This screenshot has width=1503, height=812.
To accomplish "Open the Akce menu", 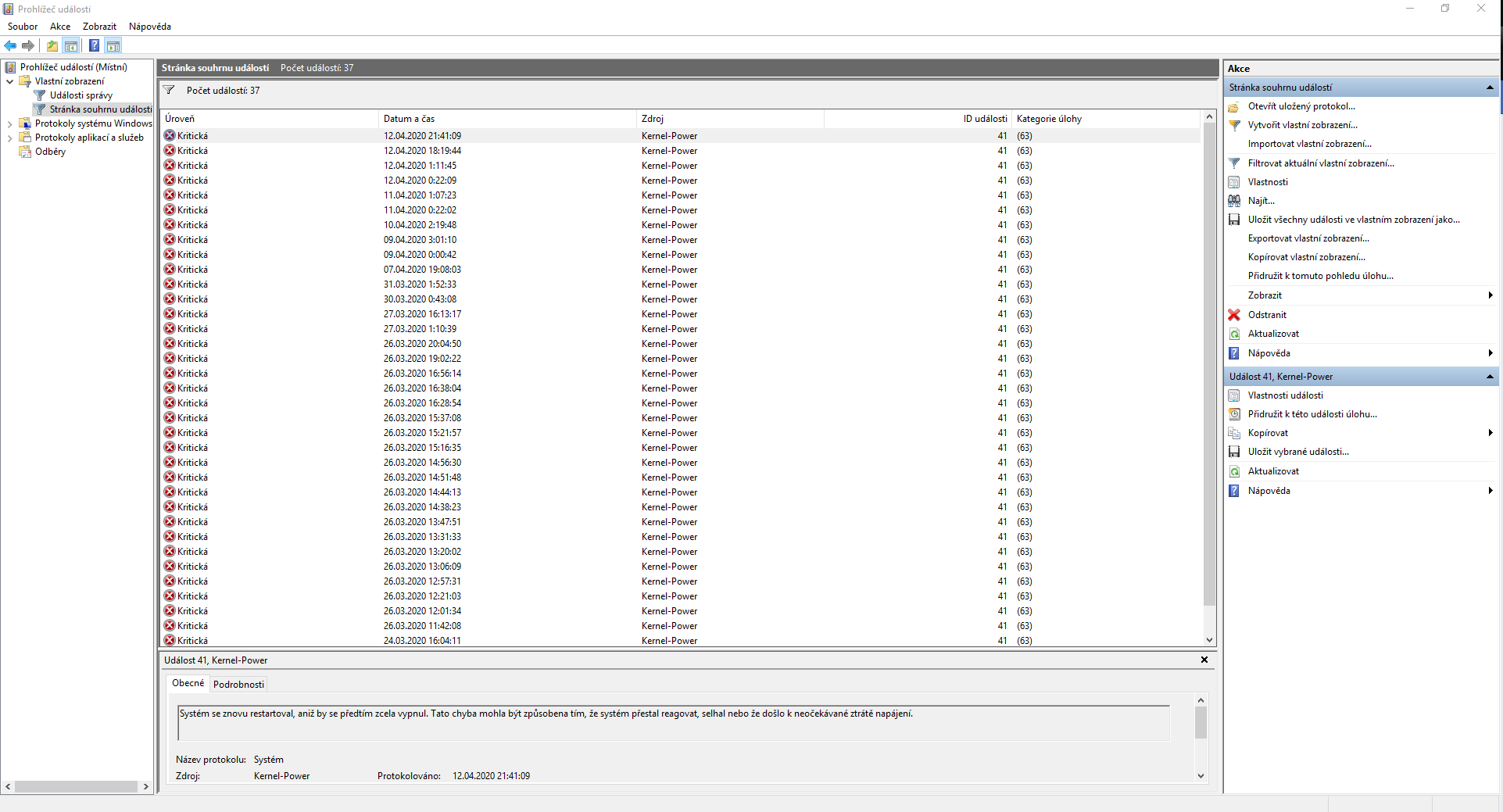I will pyautogui.click(x=60, y=27).
